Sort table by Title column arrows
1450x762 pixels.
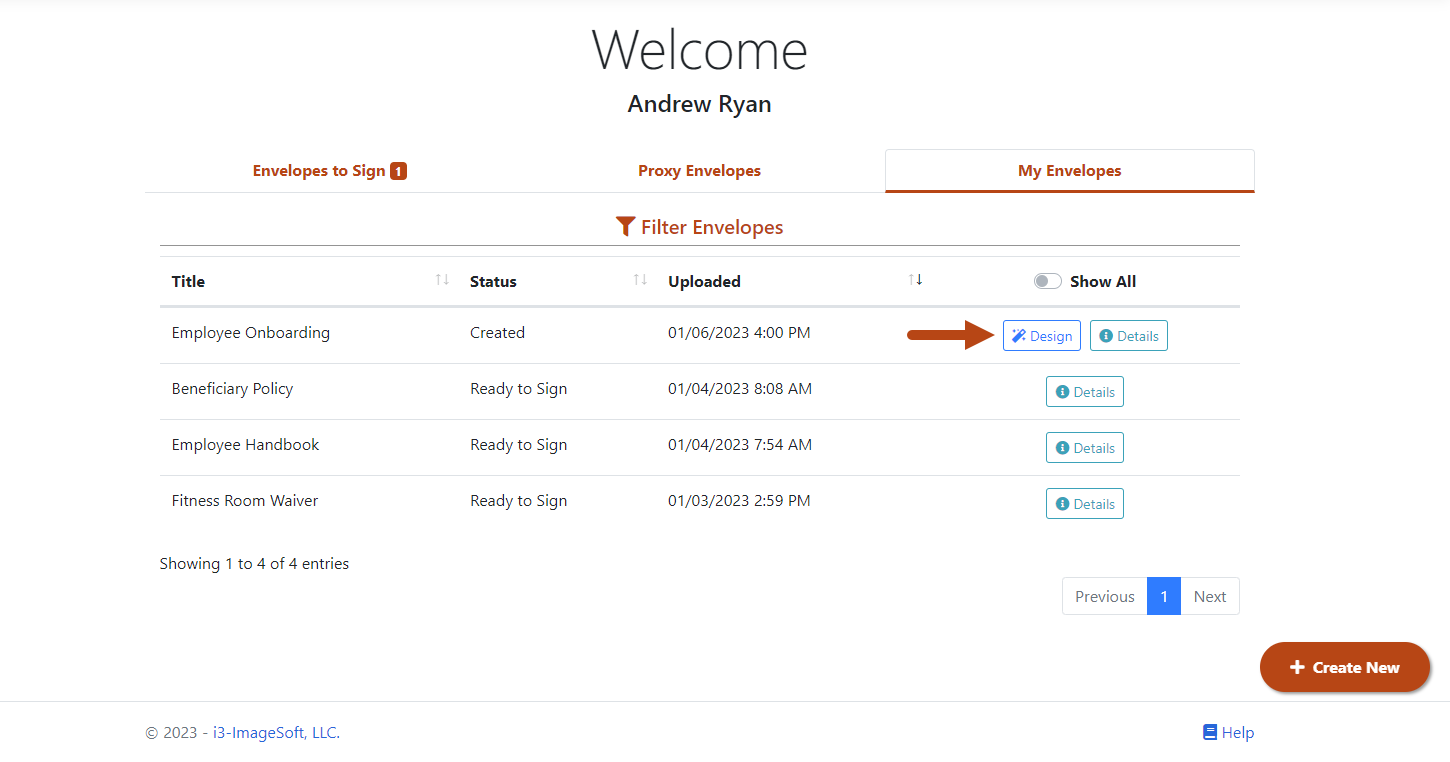[x=442, y=280]
